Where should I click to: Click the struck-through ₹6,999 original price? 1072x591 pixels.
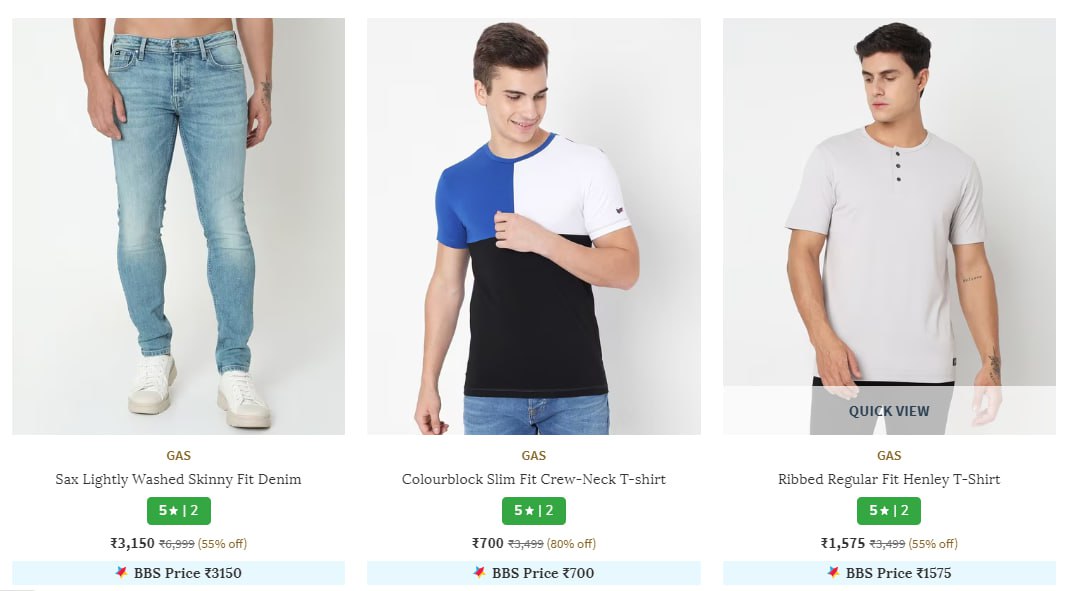pos(176,544)
